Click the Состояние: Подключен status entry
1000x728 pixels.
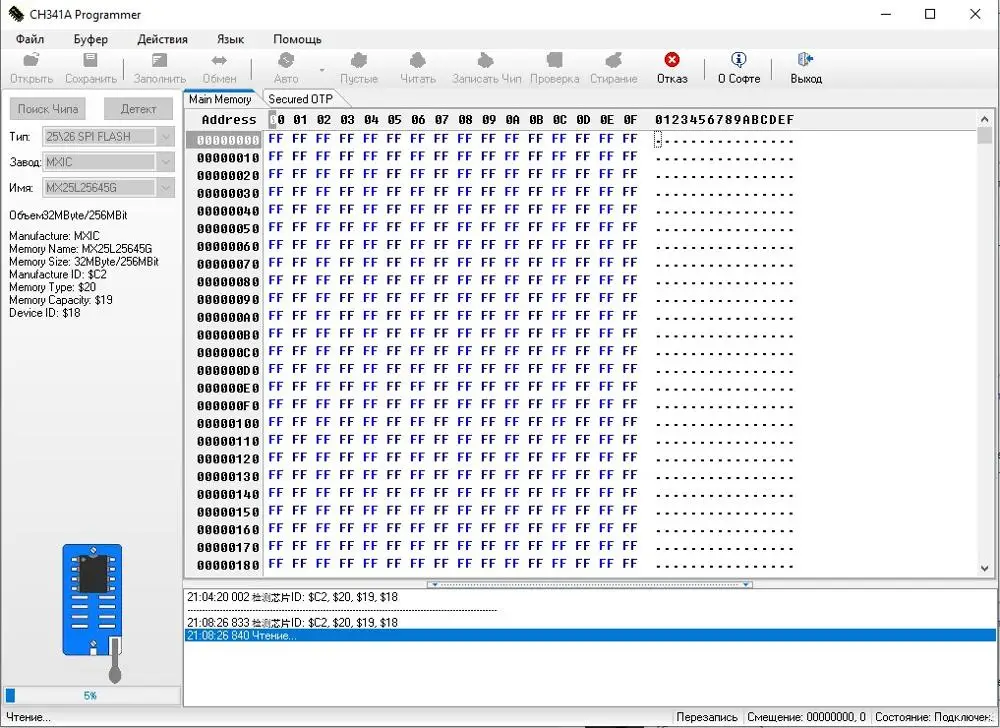pos(933,717)
